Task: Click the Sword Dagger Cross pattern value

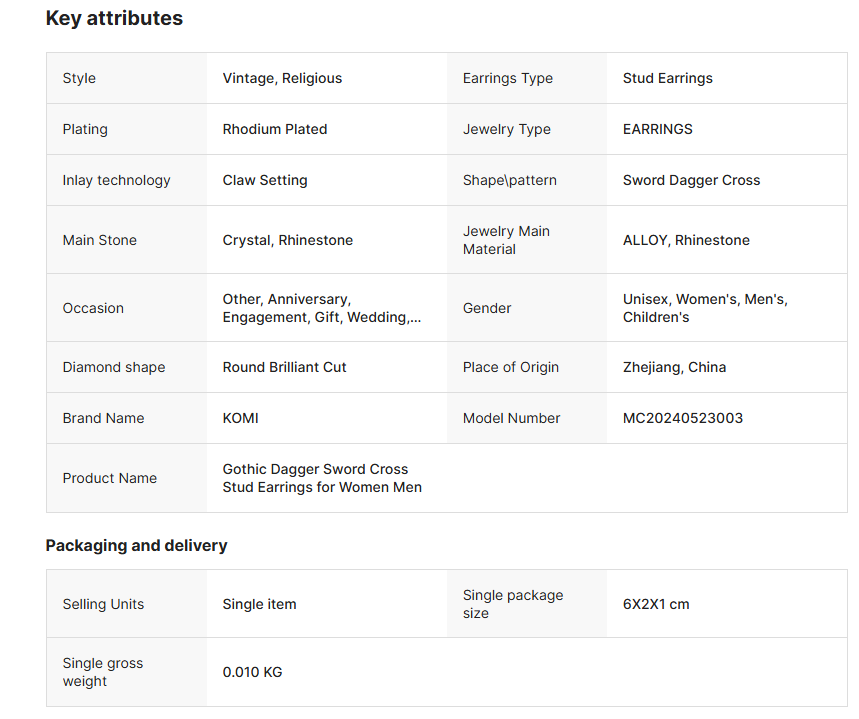Action: point(691,180)
